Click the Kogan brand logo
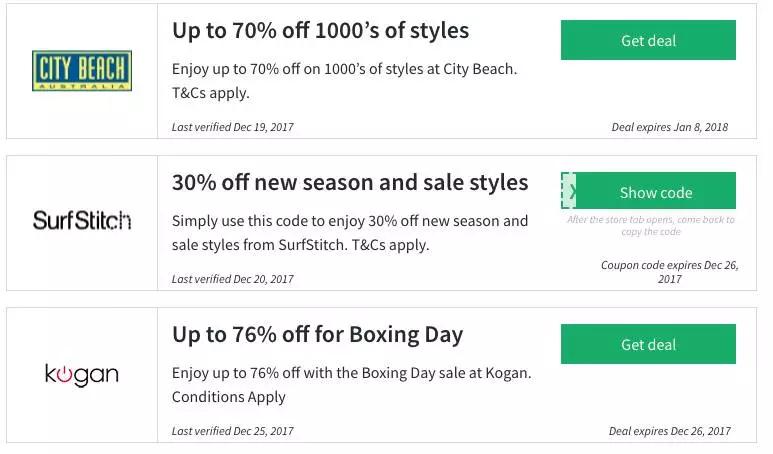 coord(82,375)
